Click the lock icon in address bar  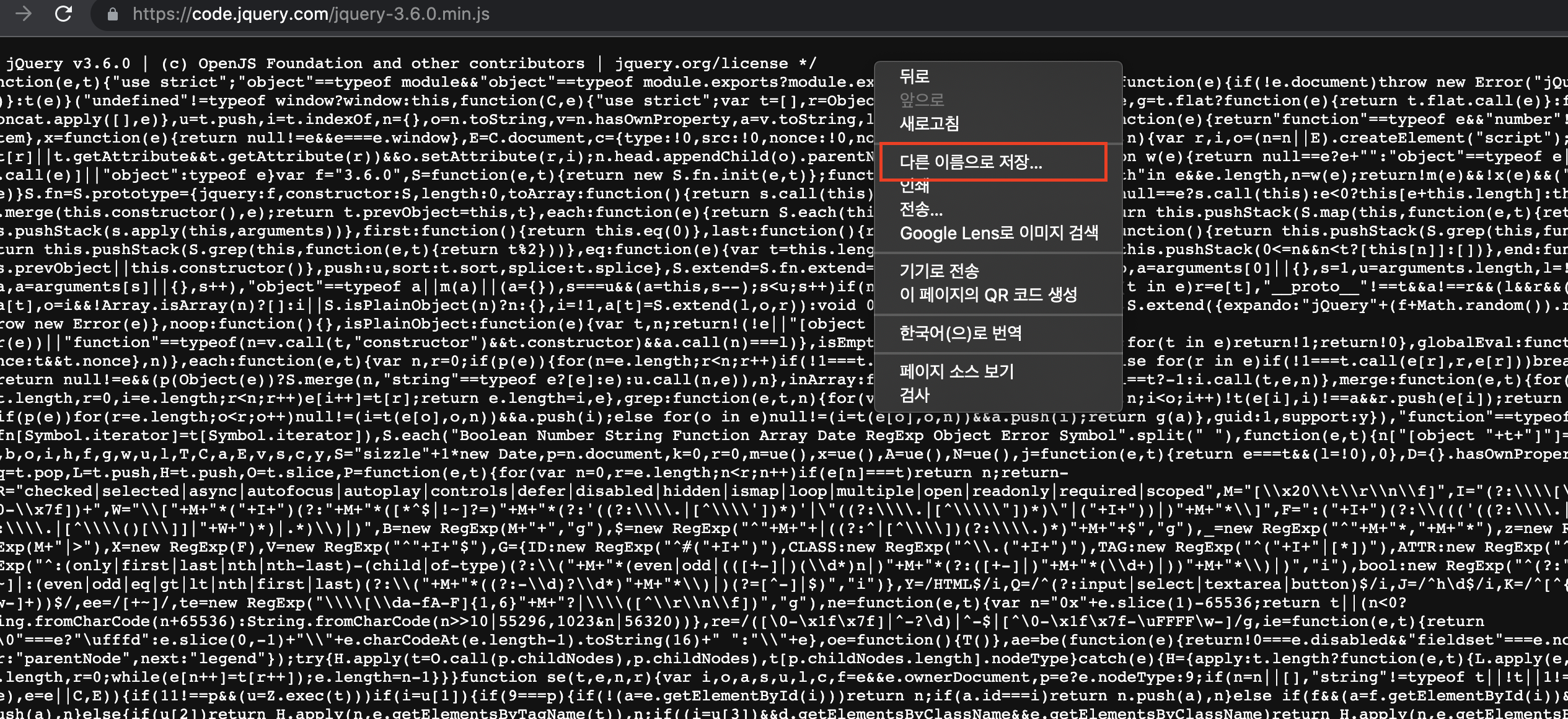(x=112, y=14)
